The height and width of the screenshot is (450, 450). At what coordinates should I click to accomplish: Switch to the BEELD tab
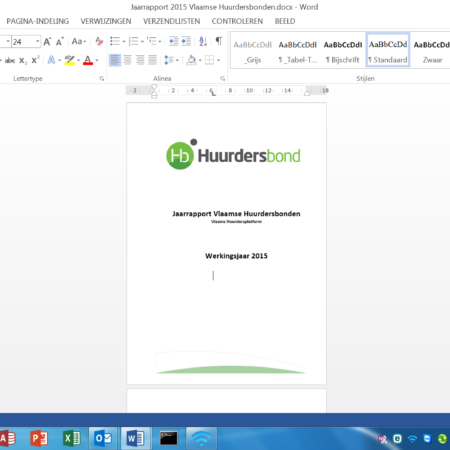click(285, 21)
